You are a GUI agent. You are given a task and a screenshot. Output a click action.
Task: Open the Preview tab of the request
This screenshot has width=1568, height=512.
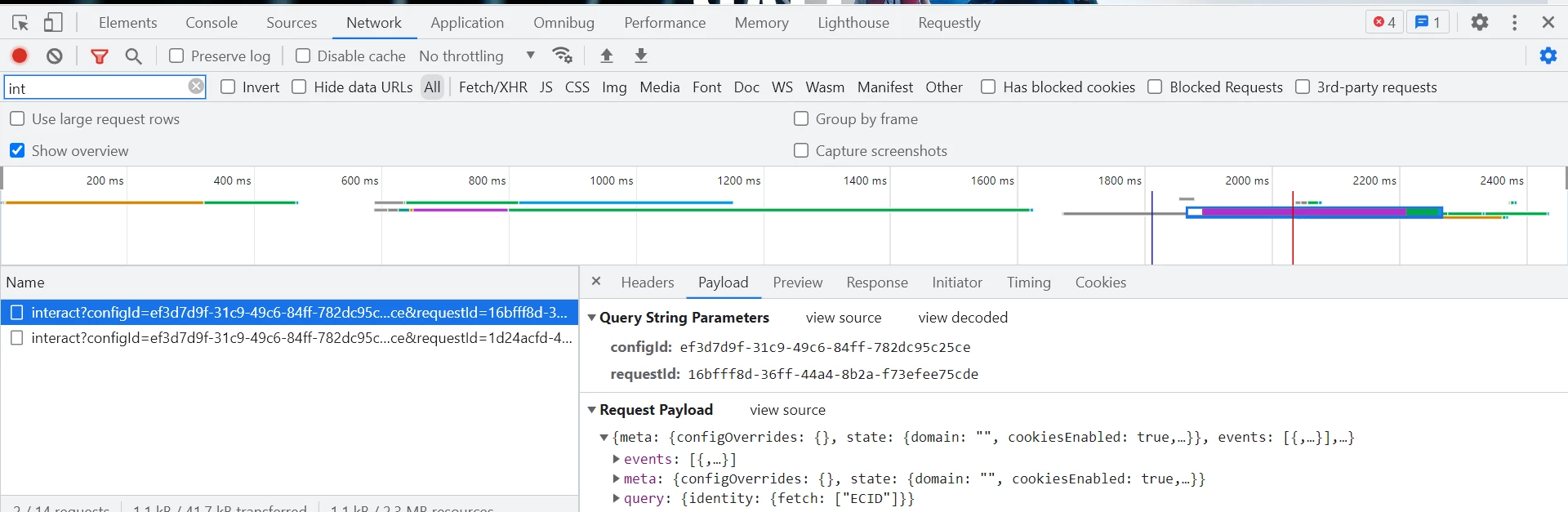[798, 283]
